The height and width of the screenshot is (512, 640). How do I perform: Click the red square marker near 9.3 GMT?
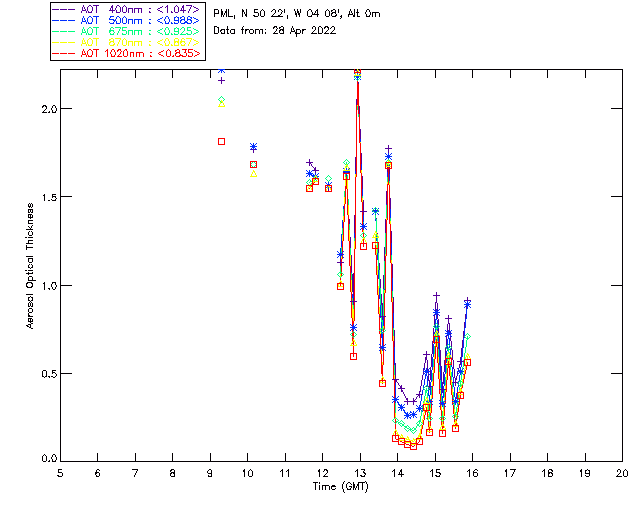pos(222,142)
